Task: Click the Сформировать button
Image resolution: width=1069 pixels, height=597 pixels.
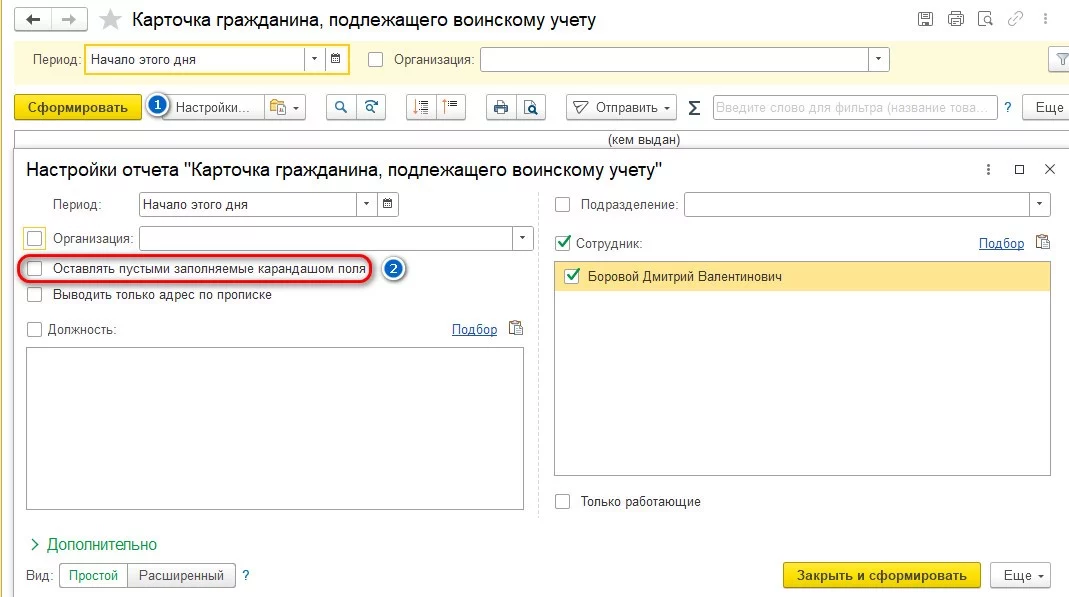Action: [x=78, y=108]
